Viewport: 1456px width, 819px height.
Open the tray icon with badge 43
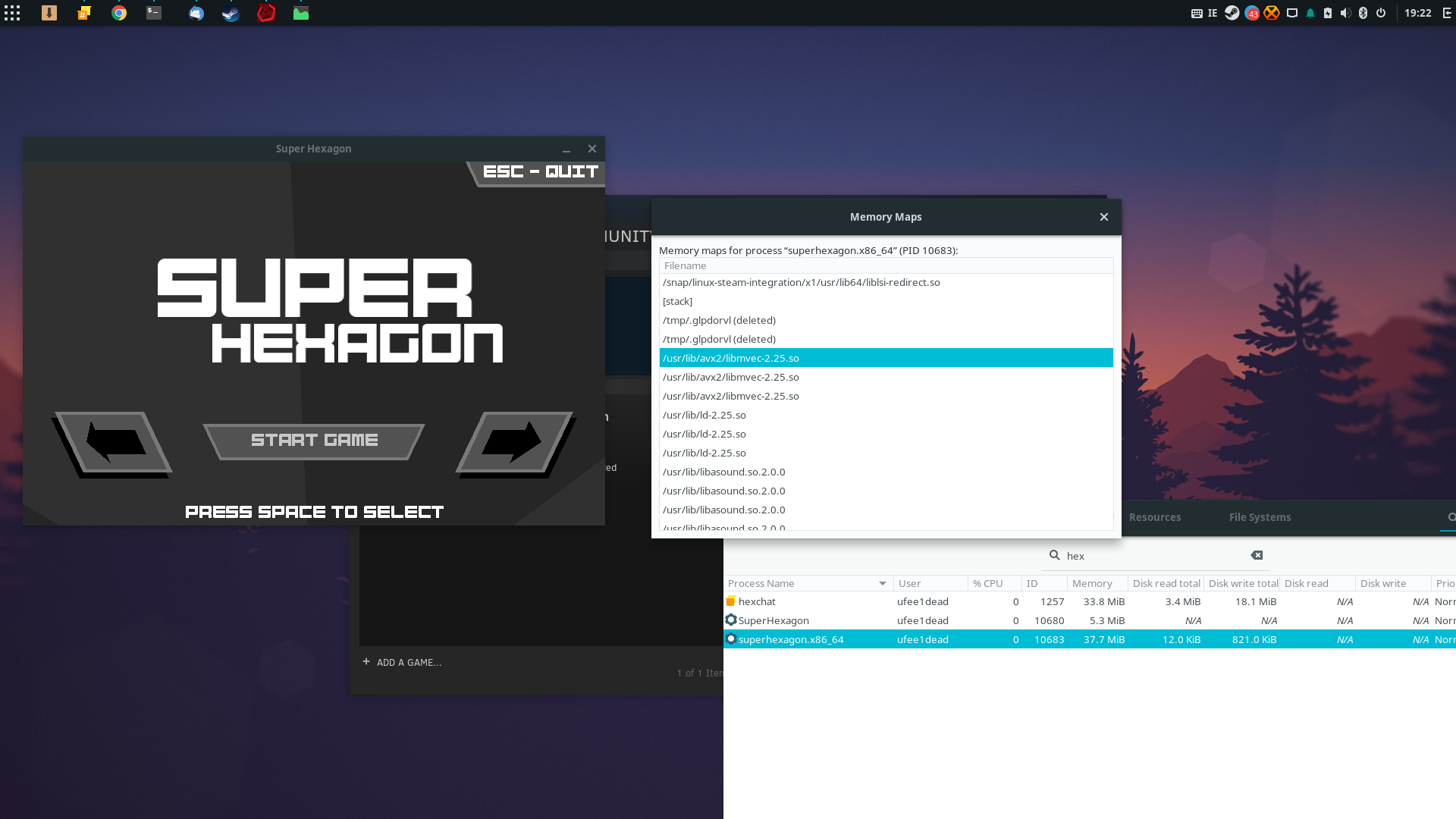click(1252, 13)
